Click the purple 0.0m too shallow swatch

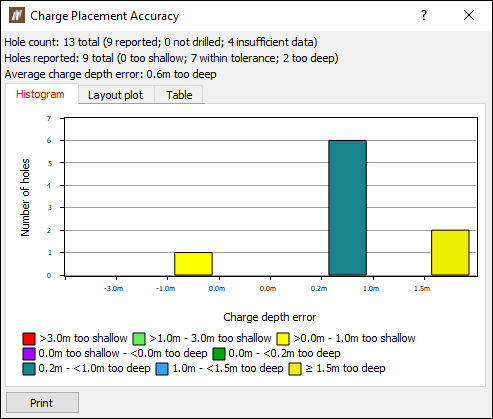[29, 354]
